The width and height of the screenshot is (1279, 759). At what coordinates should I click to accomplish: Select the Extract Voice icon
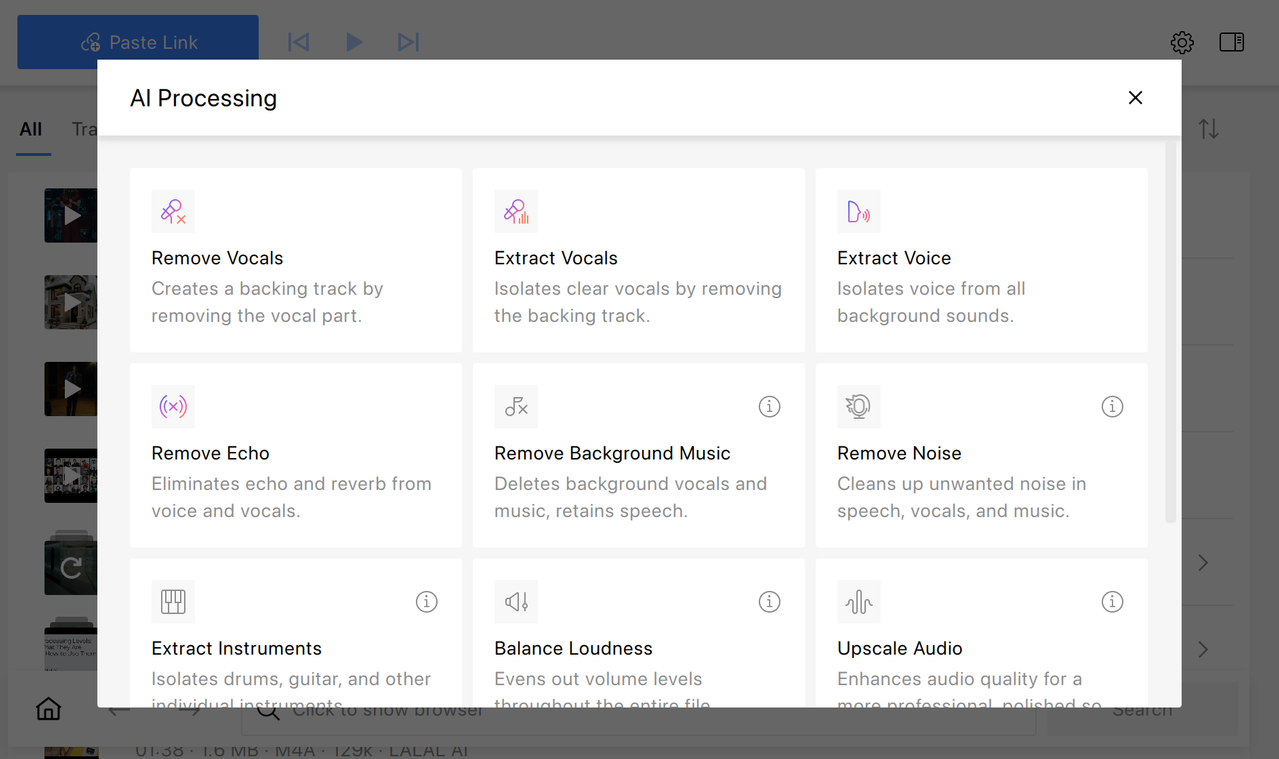click(x=859, y=212)
